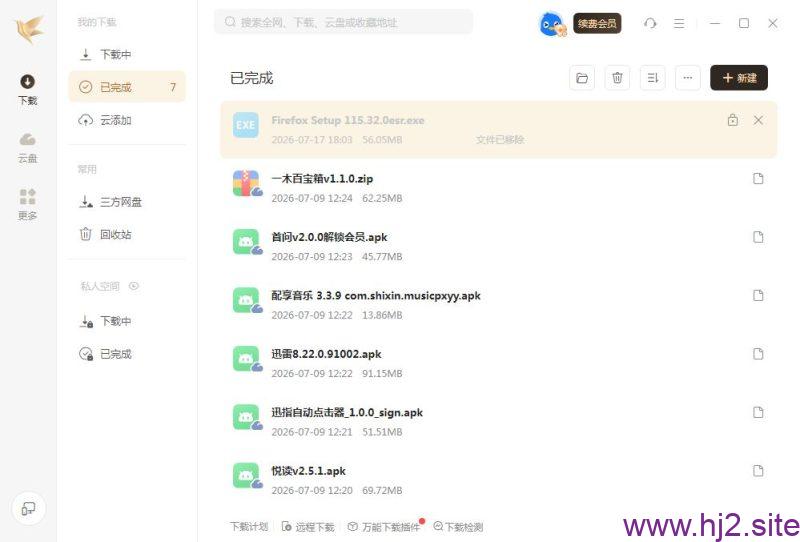Open file location icon for 迅雷8.22.0.91002.apk
Image resolution: width=800 pixels, height=542 pixels.
pos(758,354)
